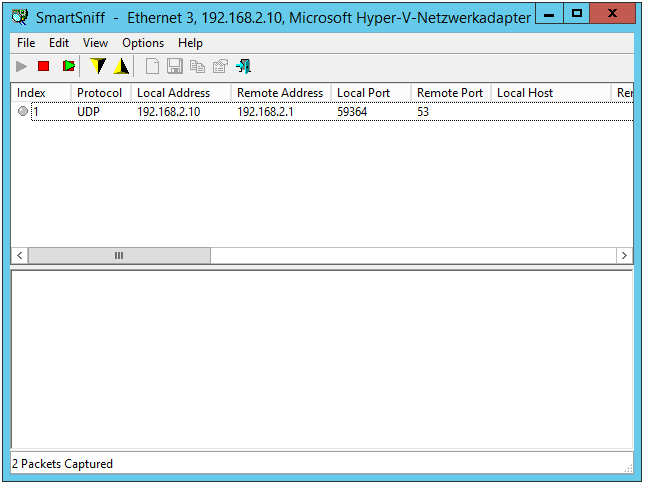Open the File menu
The height and width of the screenshot is (485, 645).
pos(26,43)
